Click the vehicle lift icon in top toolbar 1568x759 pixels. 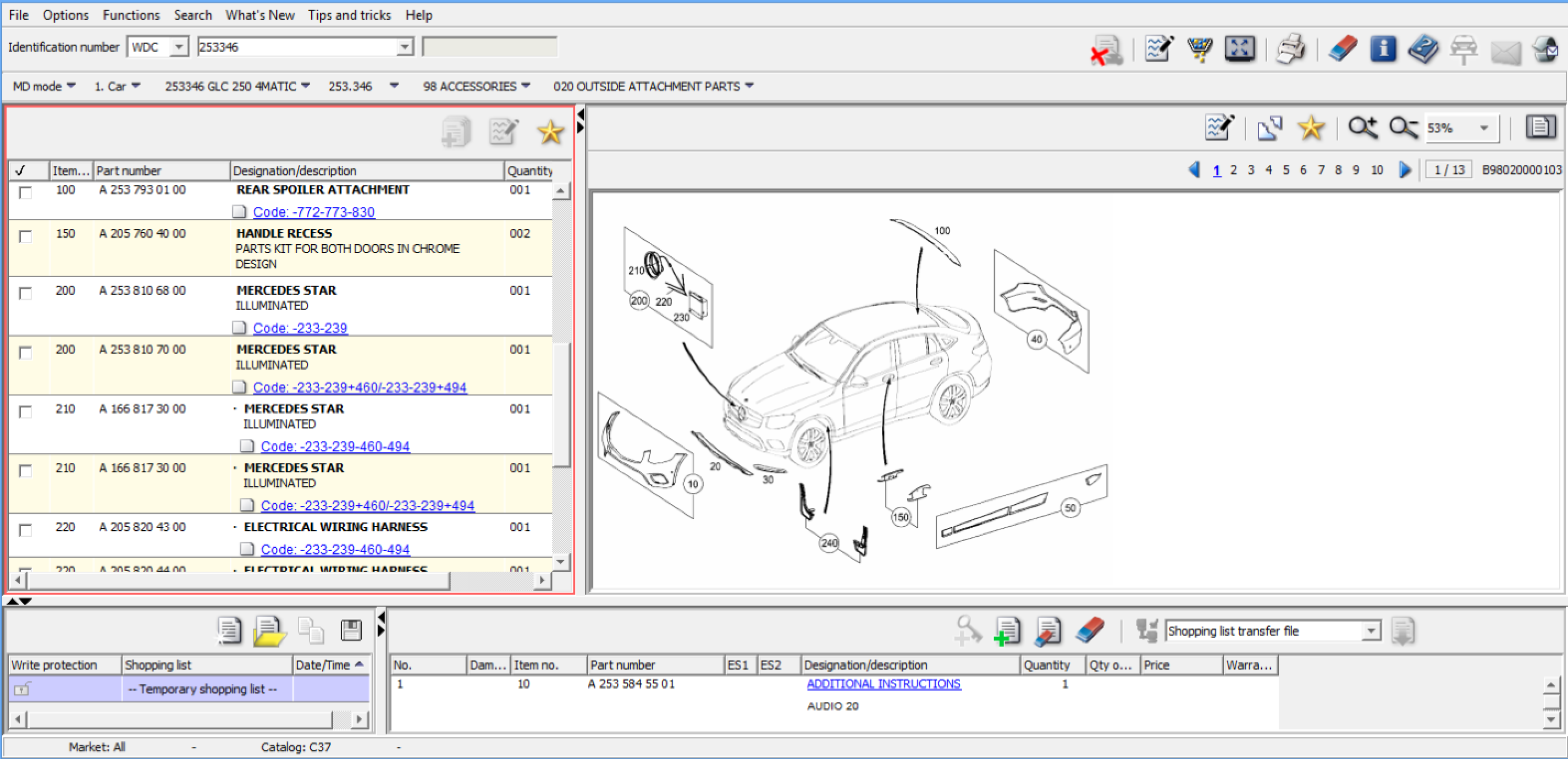[1464, 50]
